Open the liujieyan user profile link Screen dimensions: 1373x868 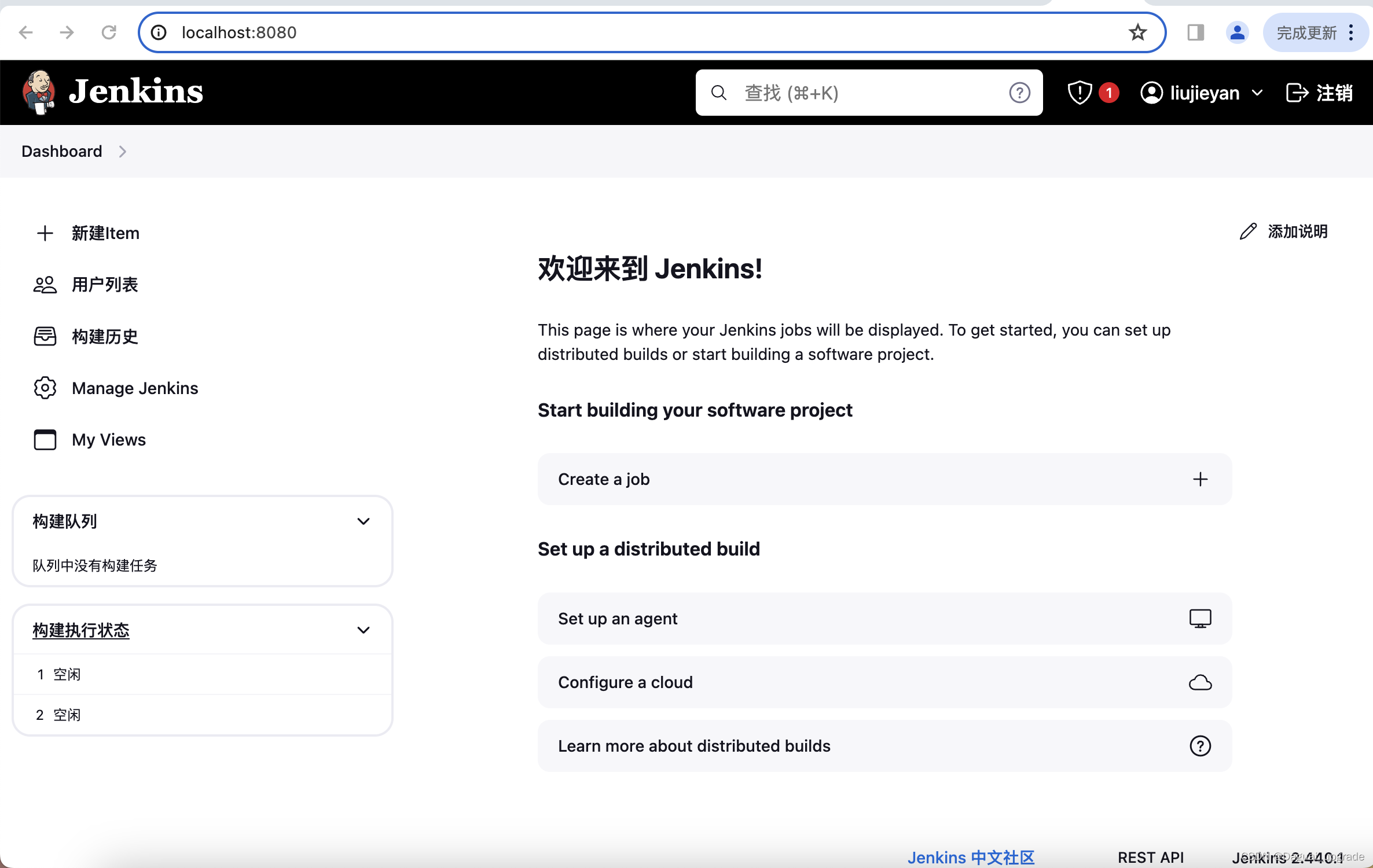point(1190,93)
